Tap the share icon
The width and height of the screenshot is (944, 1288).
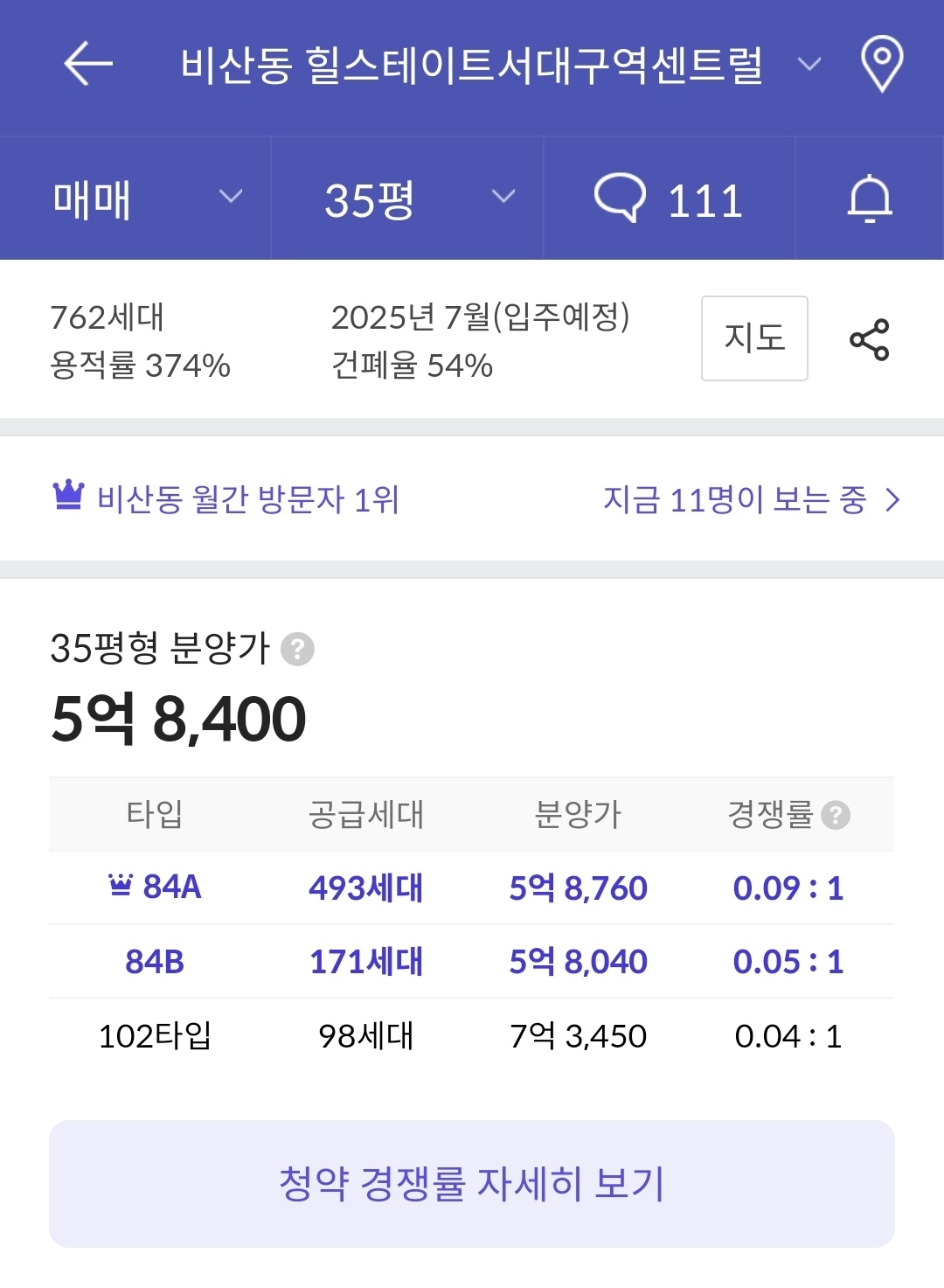869,339
